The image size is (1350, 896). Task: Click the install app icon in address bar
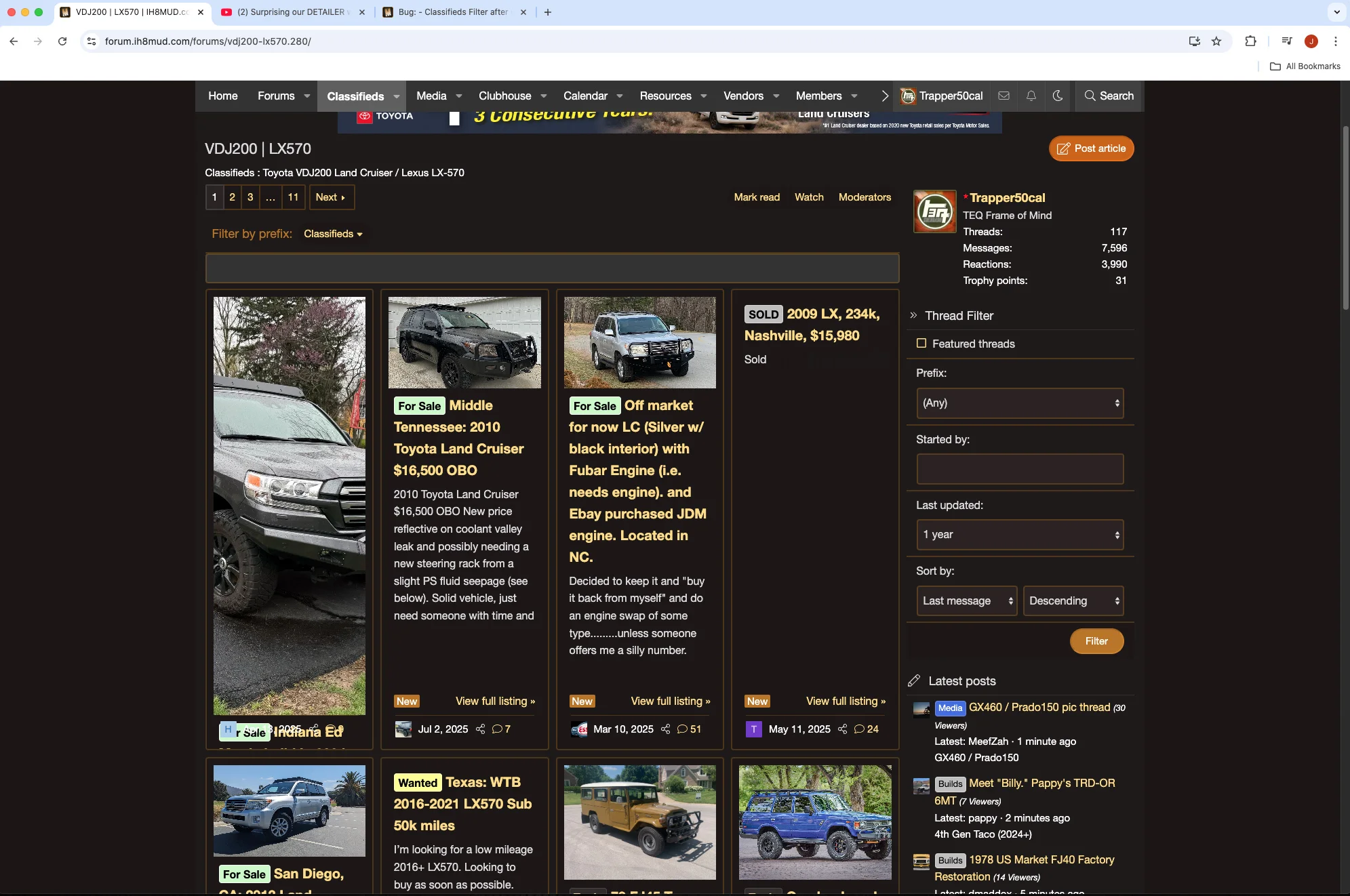1194,41
